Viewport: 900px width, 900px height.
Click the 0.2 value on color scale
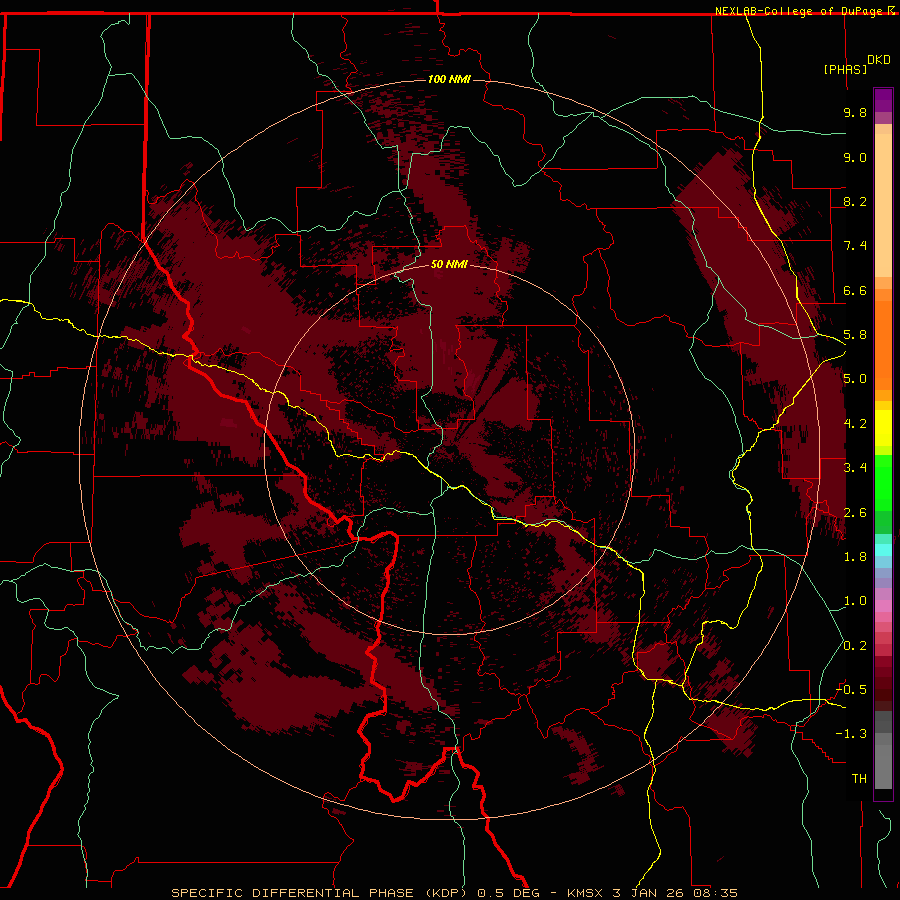(x=855, y=646)
